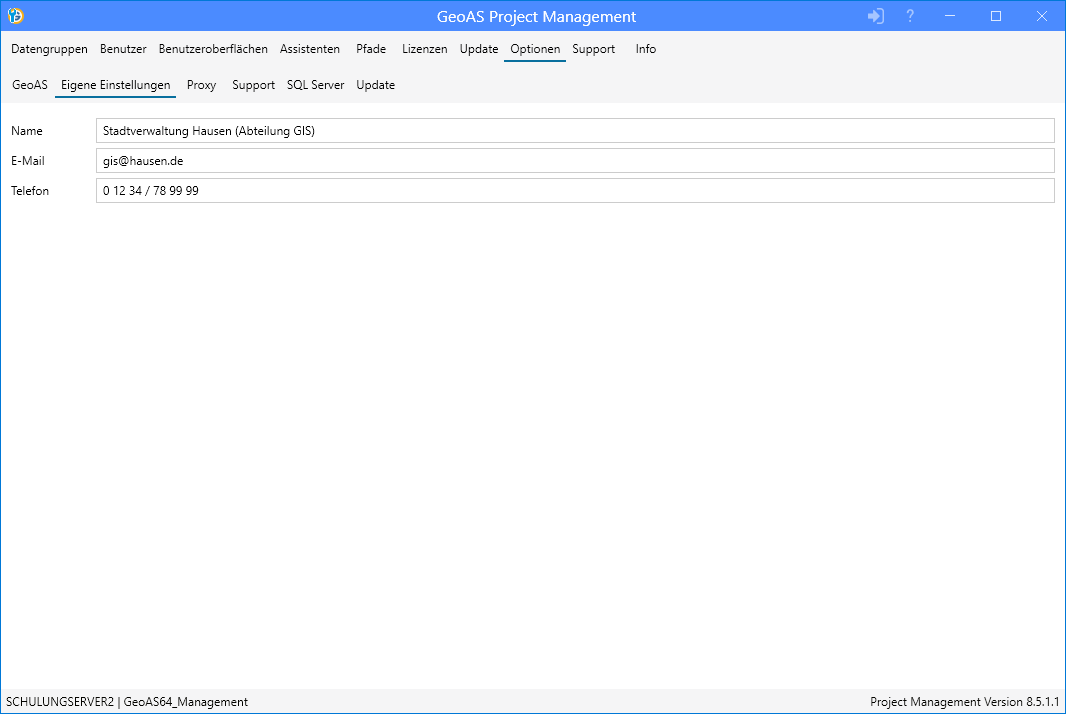
Task: Open Benutzeroberflächen section
Action: (213, 49)
